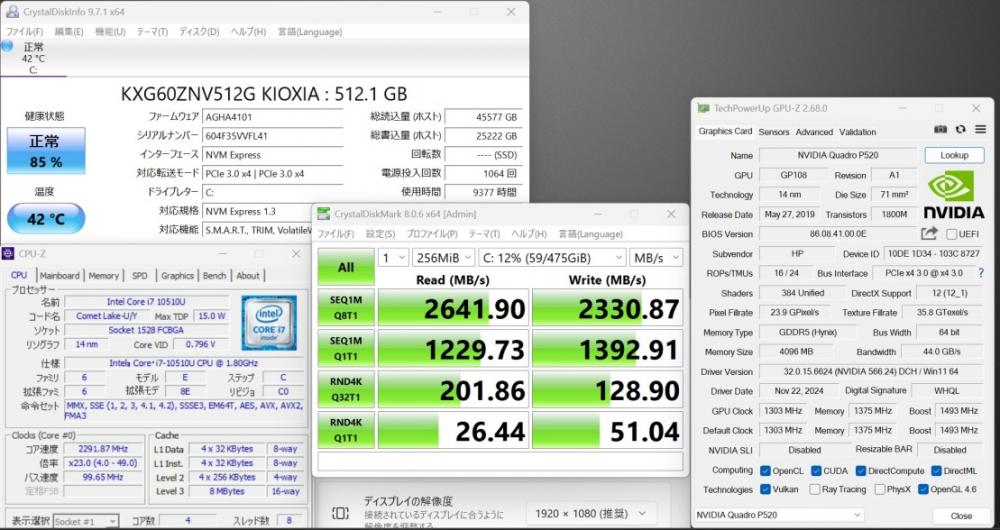
Task: Open the 言語(Language) menu in CrystalDiskMark
Action: (591, 234)
